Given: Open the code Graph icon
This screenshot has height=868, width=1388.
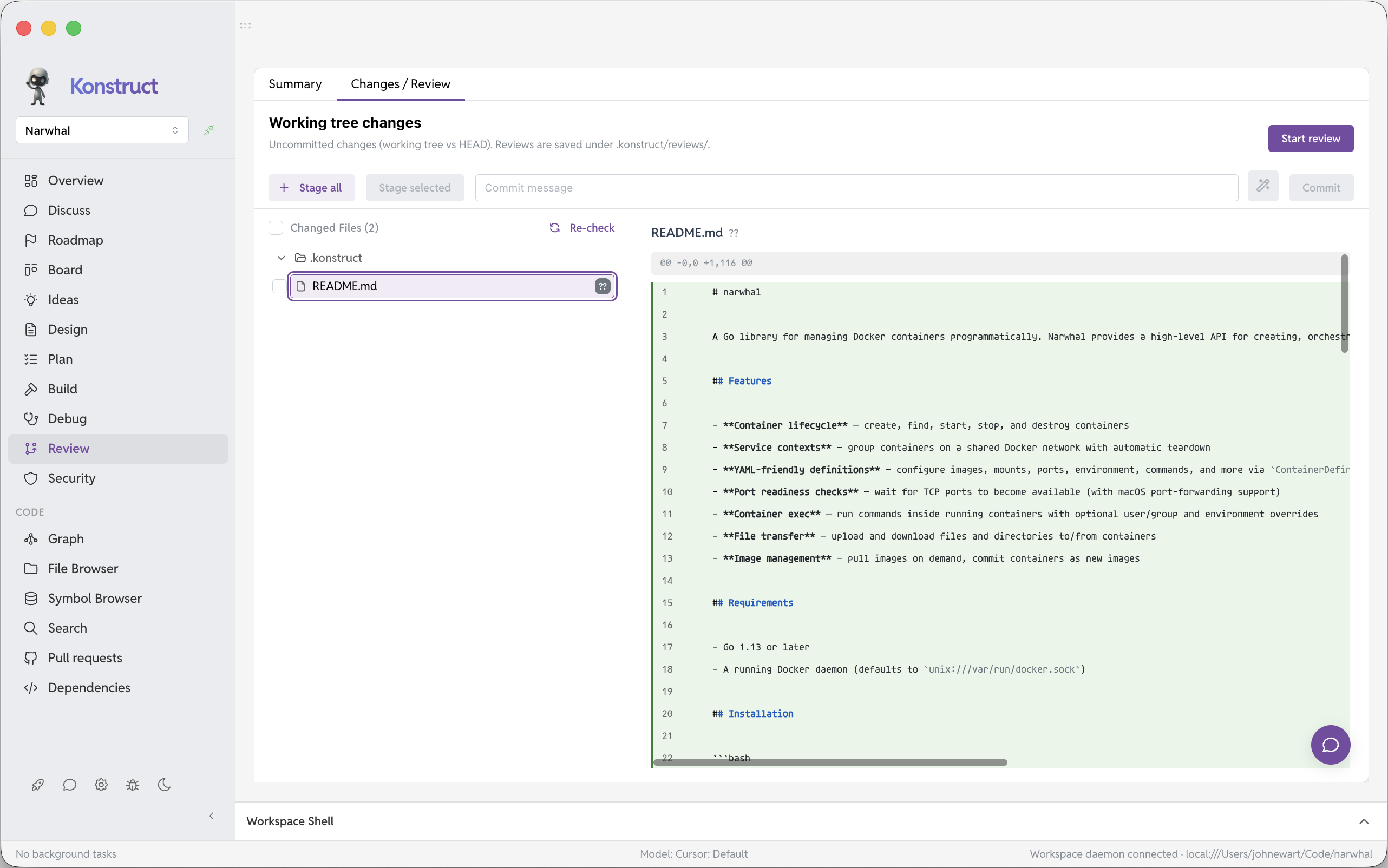Looking at the screenshot, I should pyautogui.click(x=31, y=539).
